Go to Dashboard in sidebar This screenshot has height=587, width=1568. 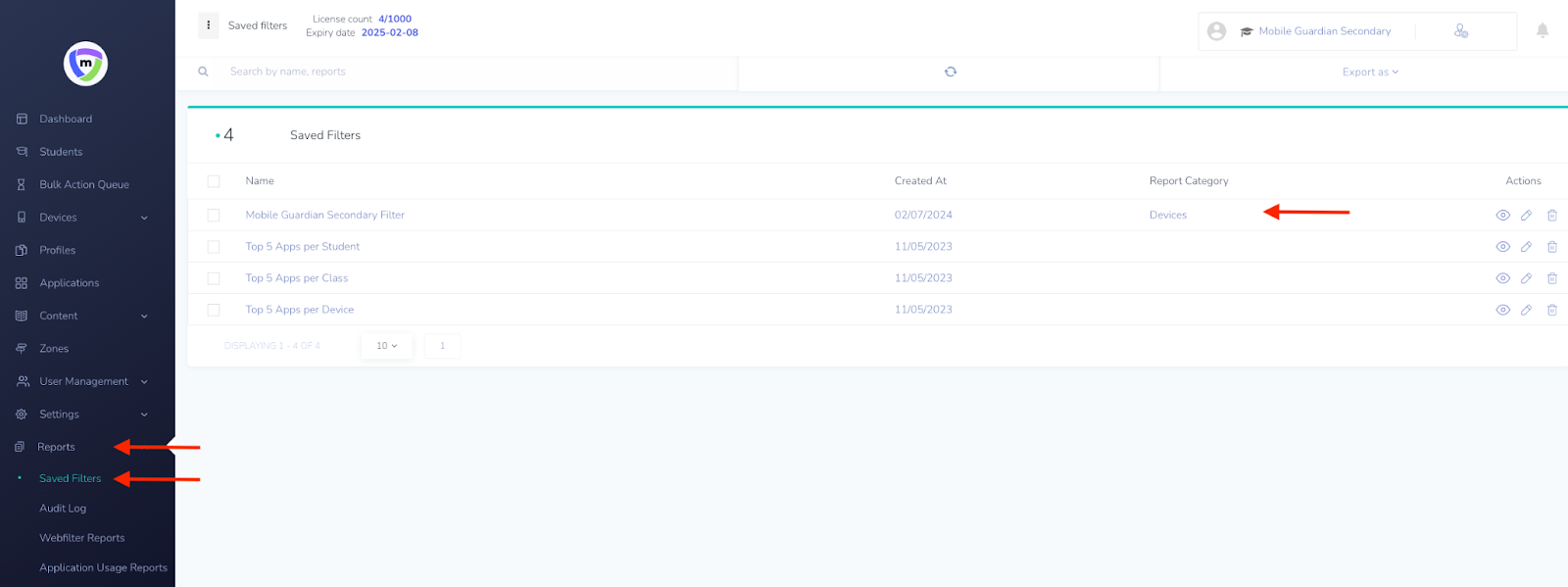point(66,119)
